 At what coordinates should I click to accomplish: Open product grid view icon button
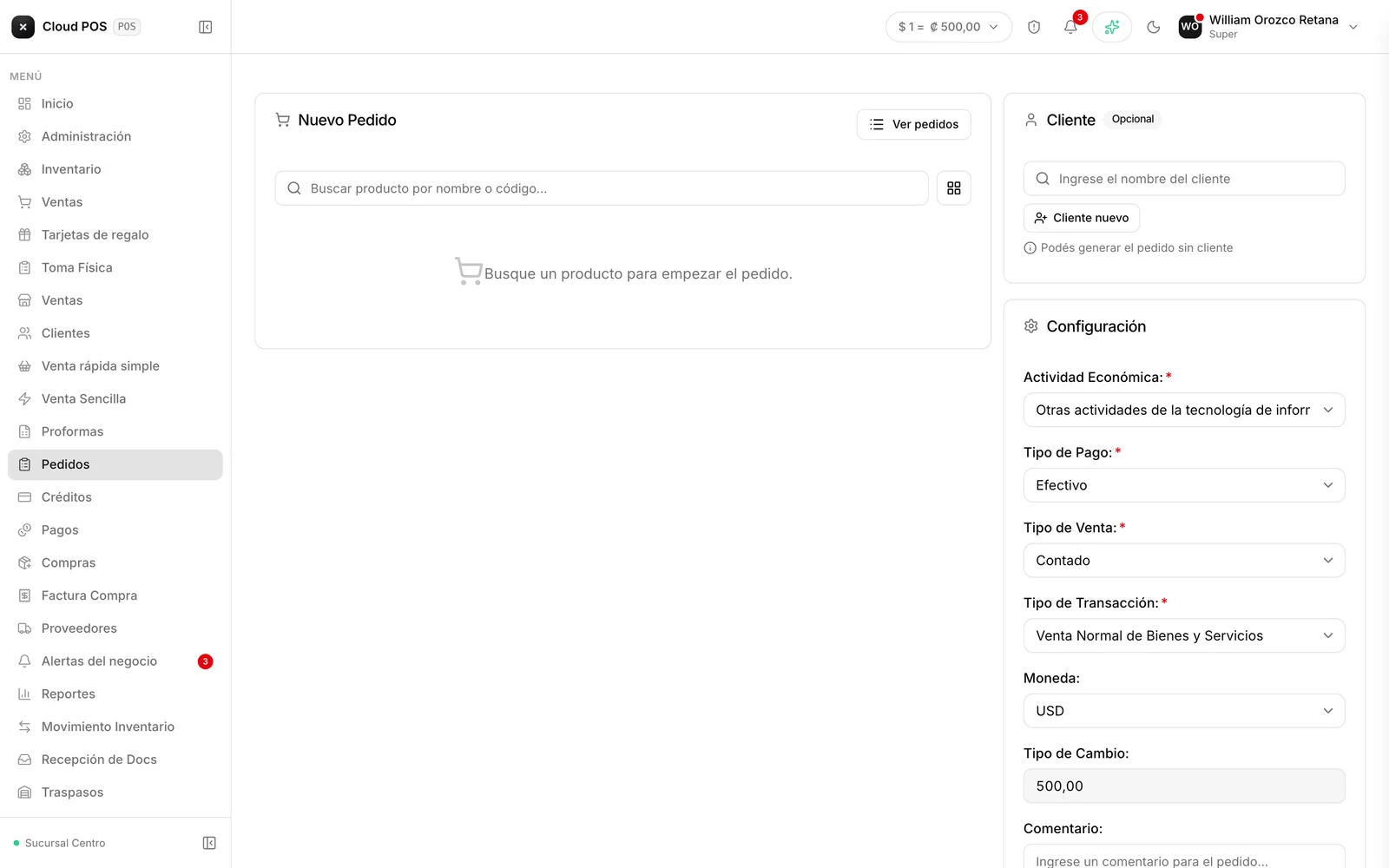pos(954,188)
